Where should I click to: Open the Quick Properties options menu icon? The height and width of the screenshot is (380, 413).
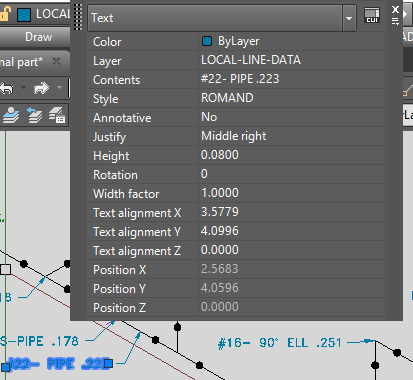click(395, 22)
